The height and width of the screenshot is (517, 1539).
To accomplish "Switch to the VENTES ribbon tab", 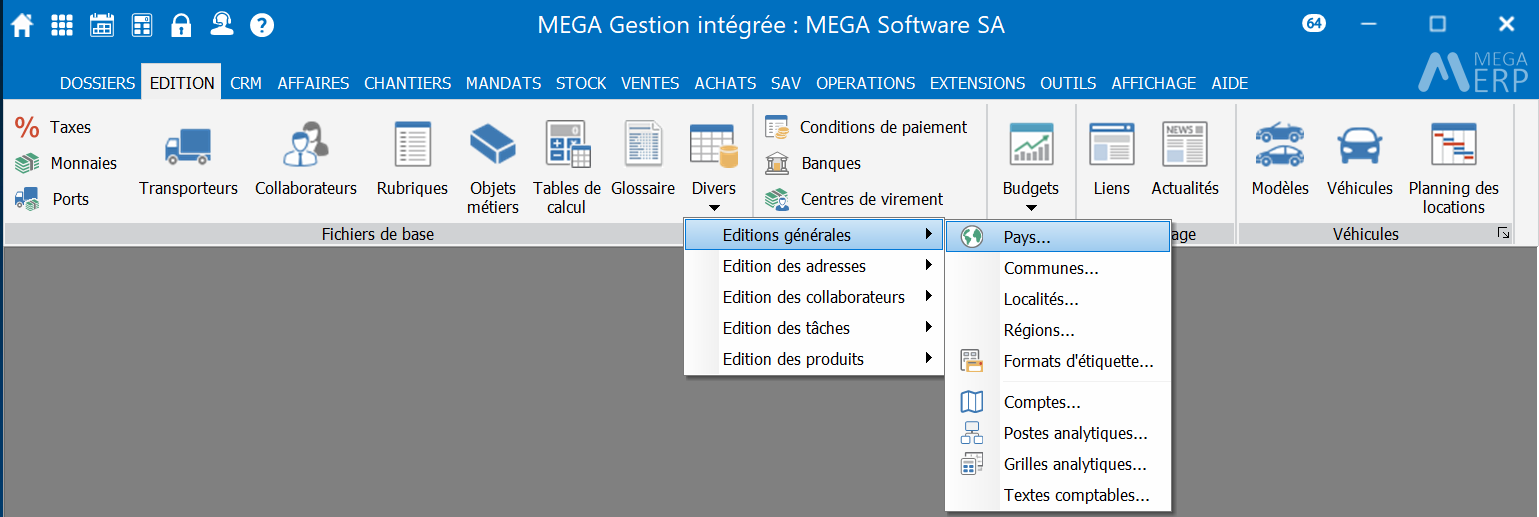I will pos(649,83).
